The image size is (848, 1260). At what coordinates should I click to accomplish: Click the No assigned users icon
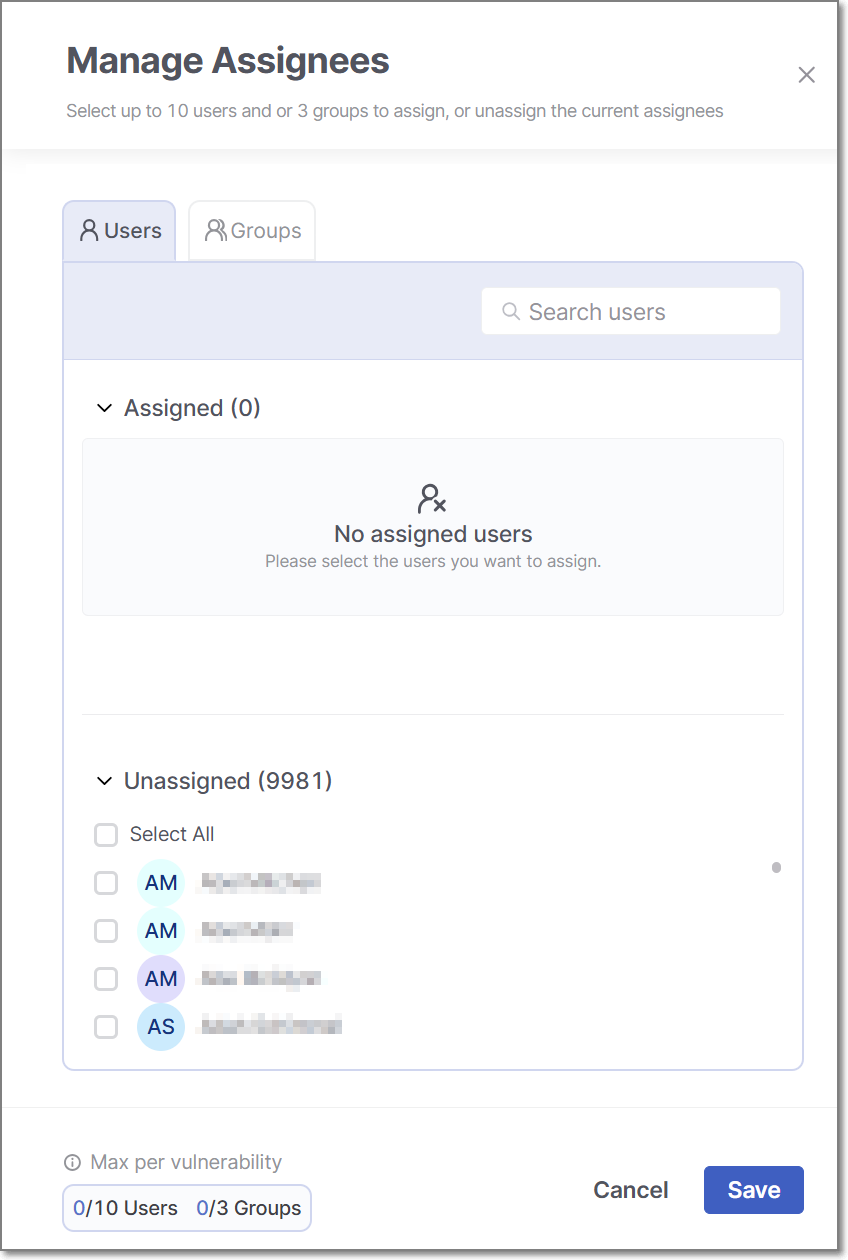432,499
